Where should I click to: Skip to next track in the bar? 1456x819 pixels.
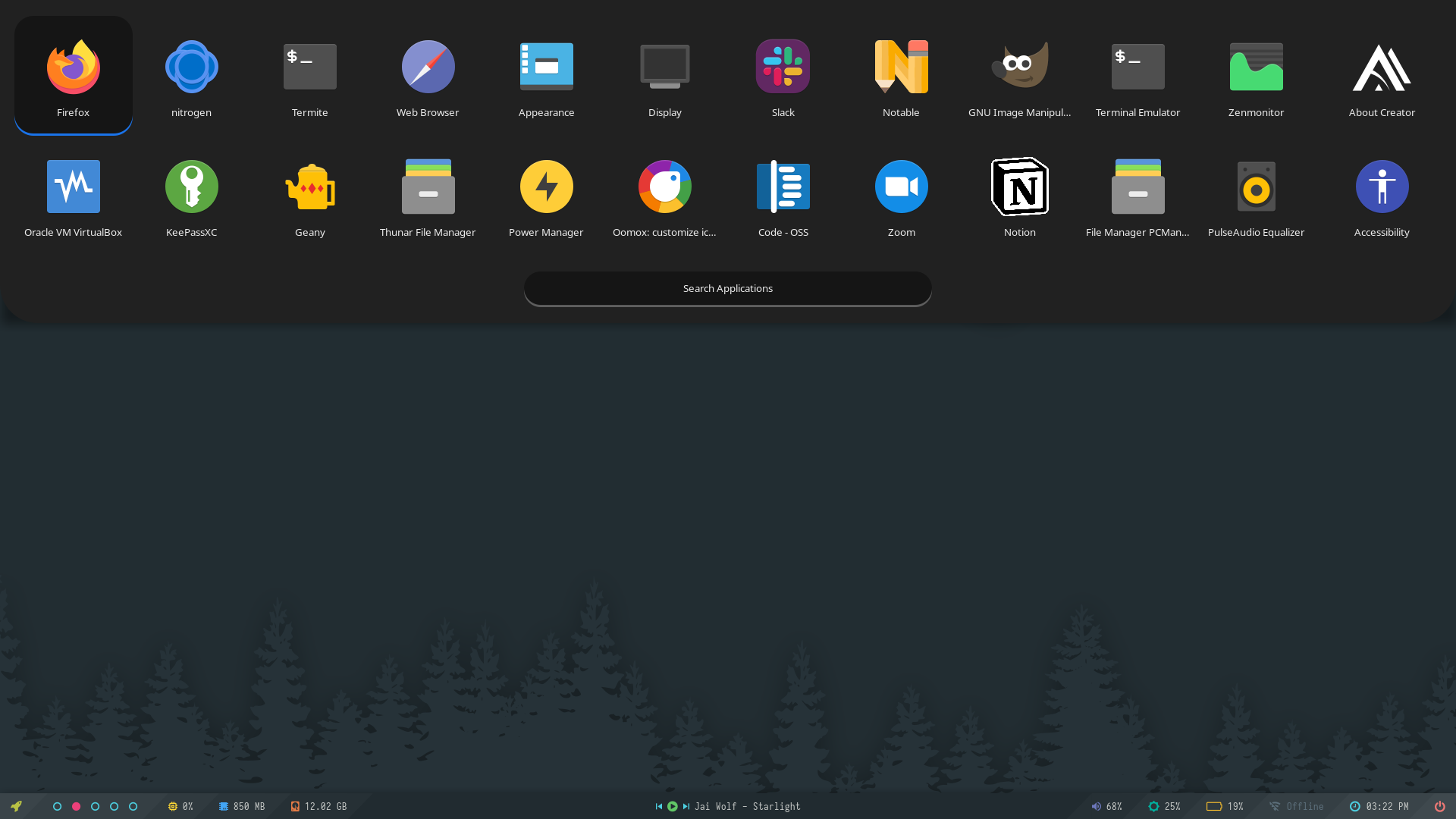click(686, 807)
